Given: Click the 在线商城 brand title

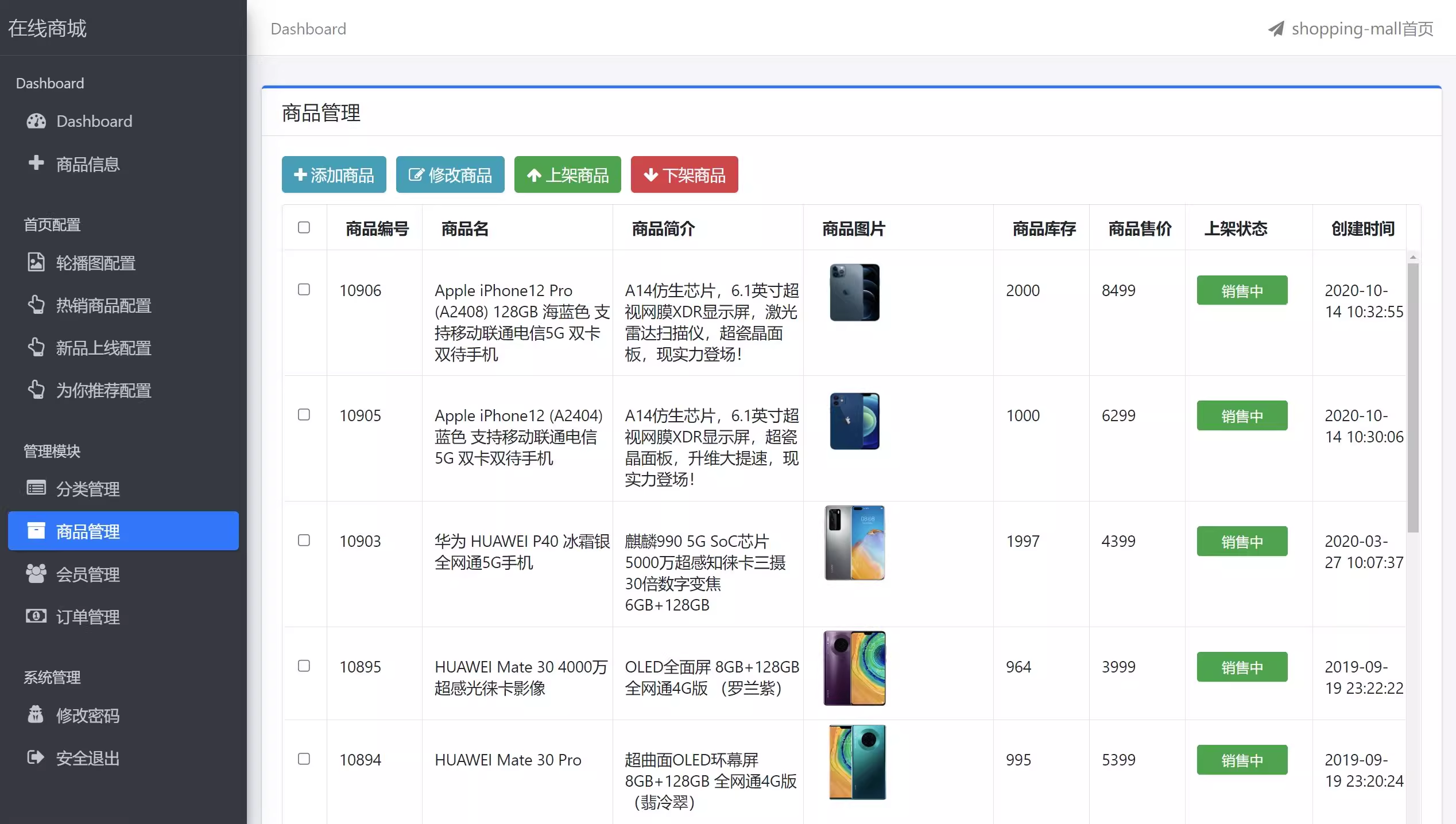Looking at the screenshot, I should pos(47,28).
